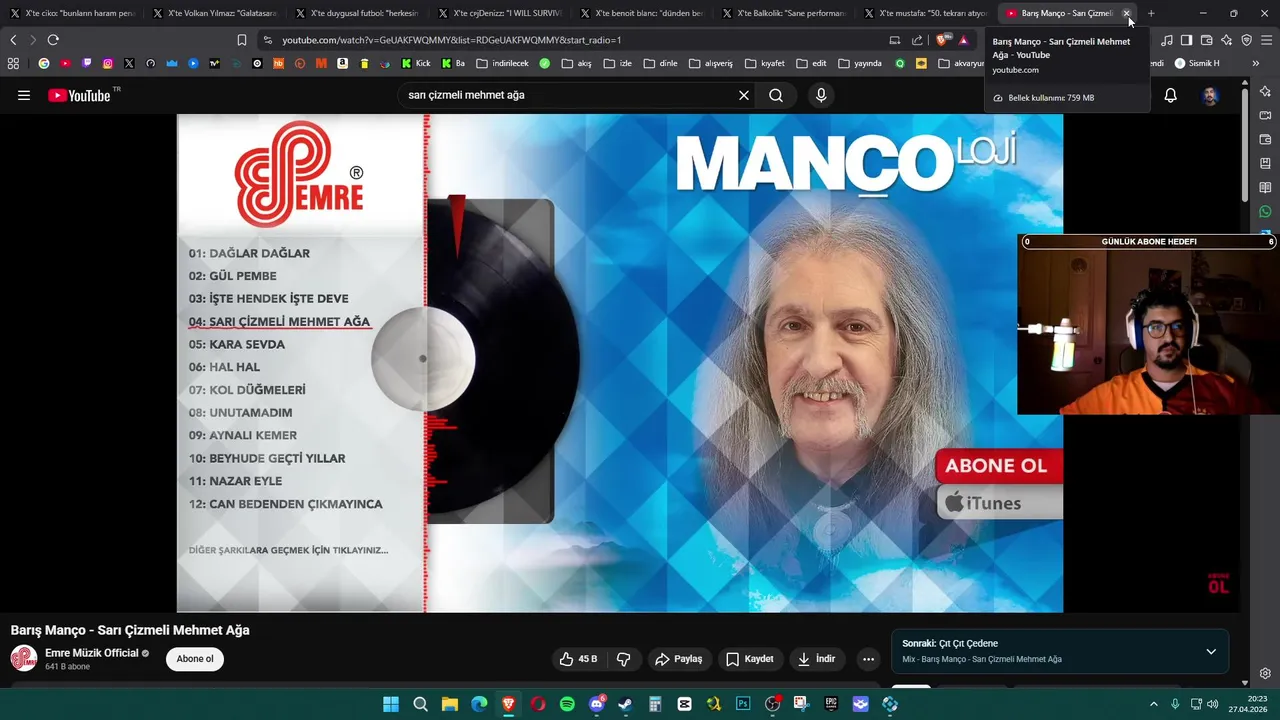Open the Google bookmark icon

pyautogui.click(x=44, y=63)
